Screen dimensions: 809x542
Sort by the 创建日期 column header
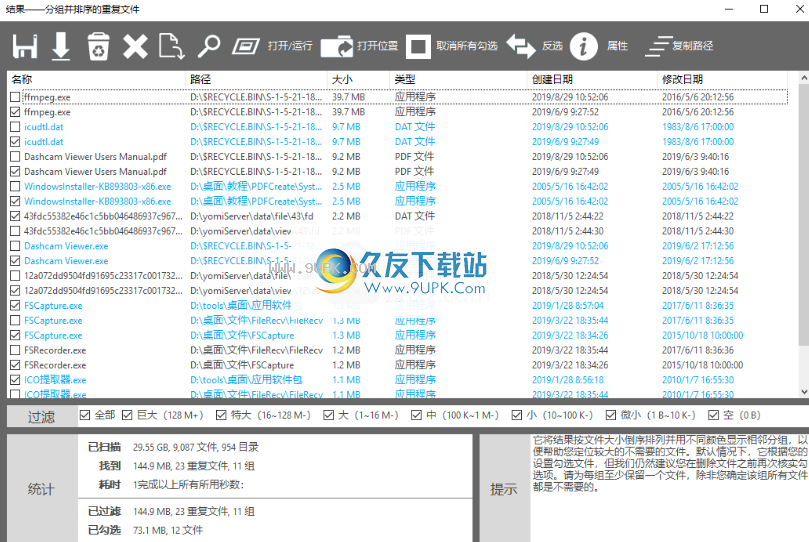[592, 79]
